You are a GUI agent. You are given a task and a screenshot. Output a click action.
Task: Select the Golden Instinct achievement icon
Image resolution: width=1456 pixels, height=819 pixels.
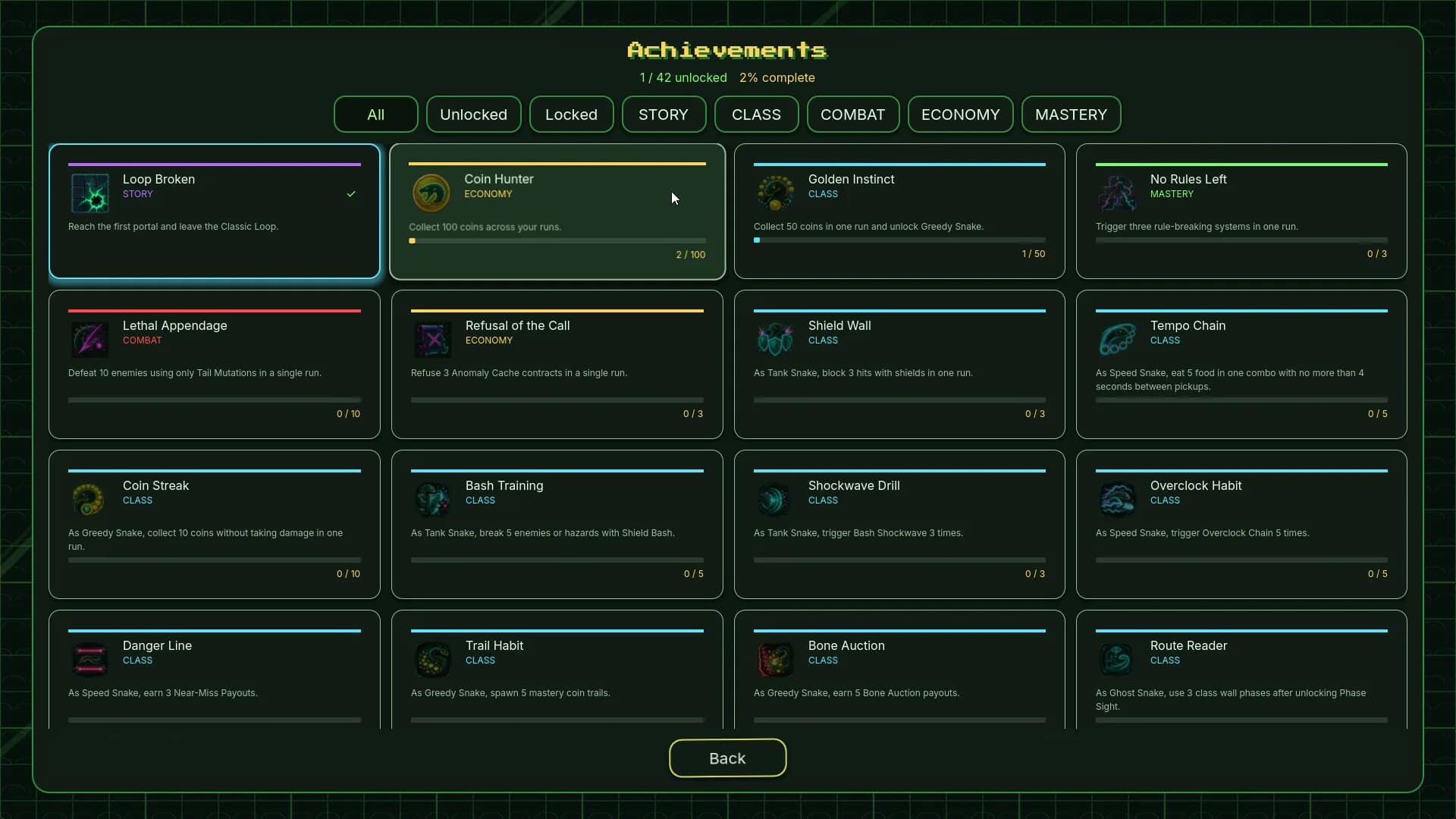pyautogui.click(x=775, y=193)
